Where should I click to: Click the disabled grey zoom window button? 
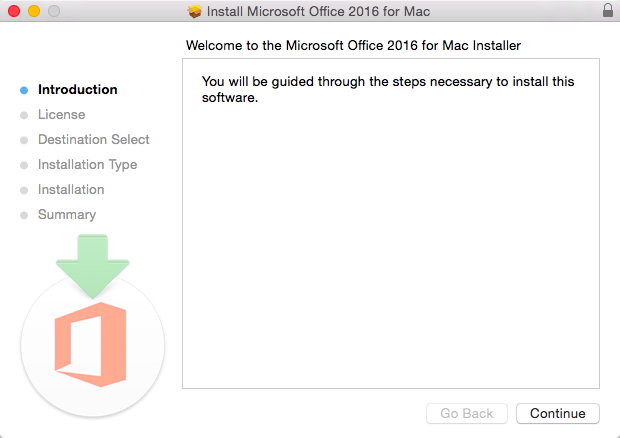(x=53, y=11)
